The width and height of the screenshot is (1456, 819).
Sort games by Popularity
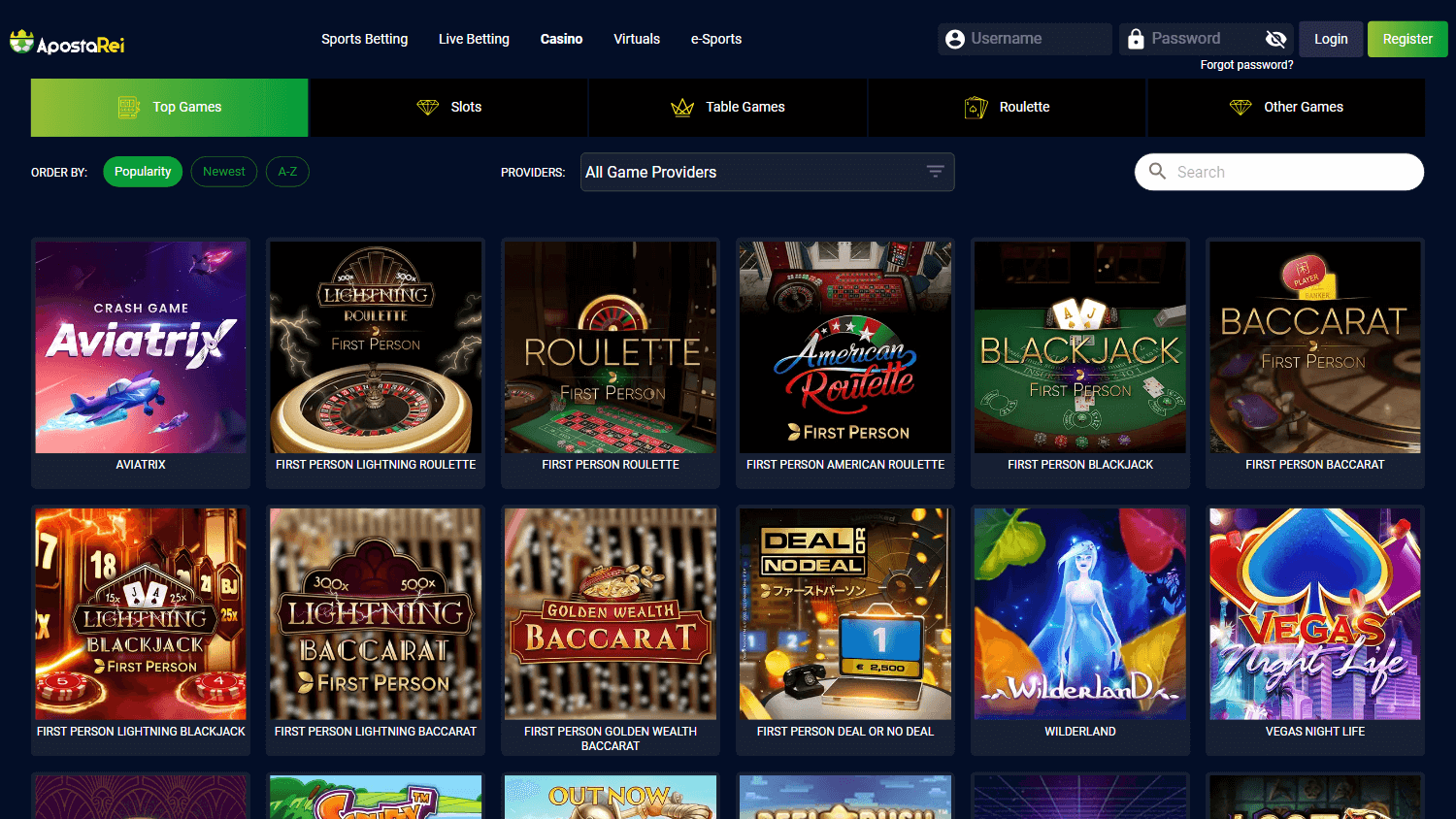coord(143,172)
